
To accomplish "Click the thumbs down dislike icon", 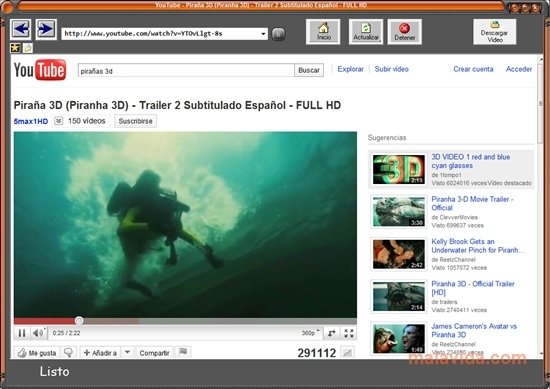I will tap(69, 353).
